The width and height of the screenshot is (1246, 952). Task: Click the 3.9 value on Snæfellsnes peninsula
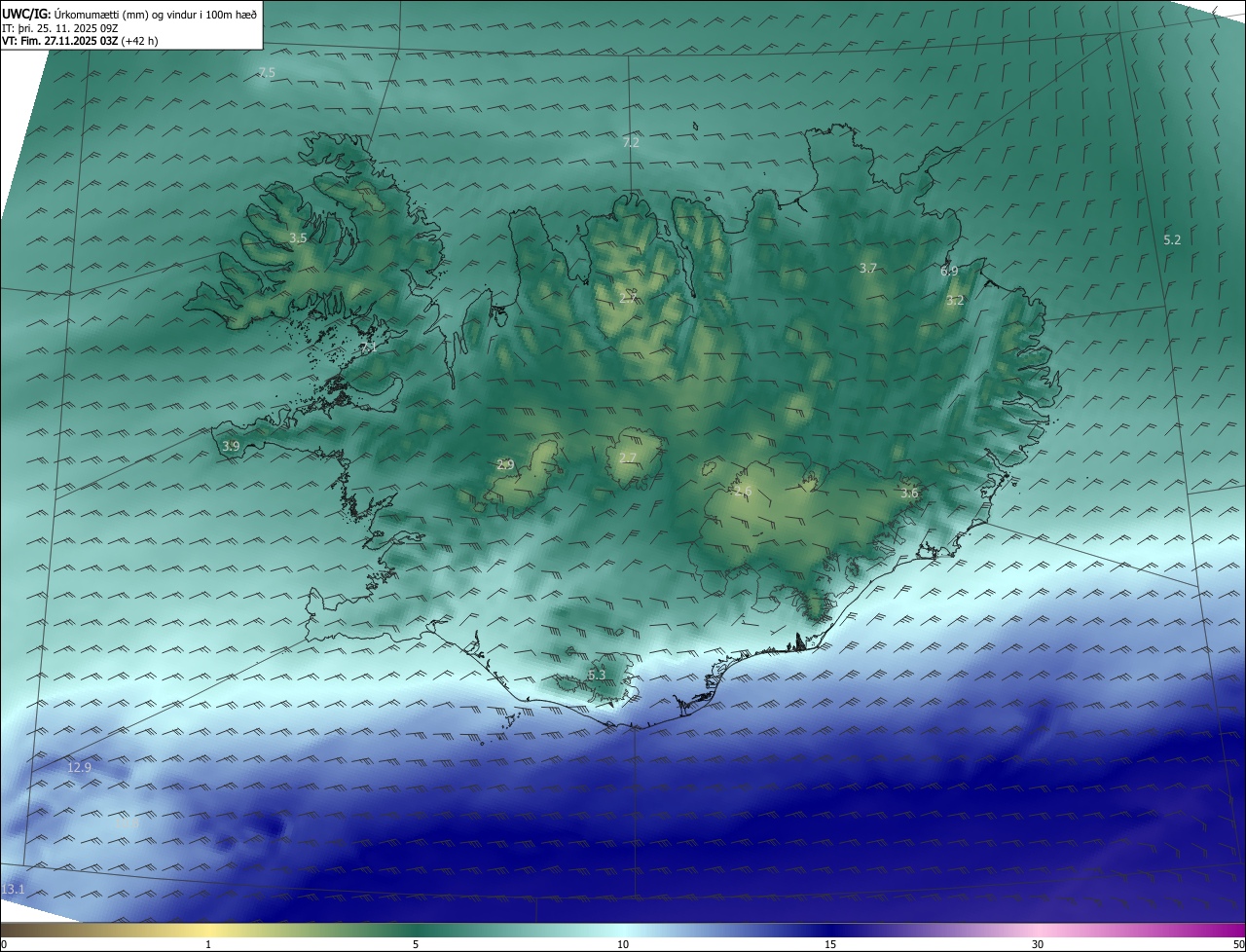point(231,446)
